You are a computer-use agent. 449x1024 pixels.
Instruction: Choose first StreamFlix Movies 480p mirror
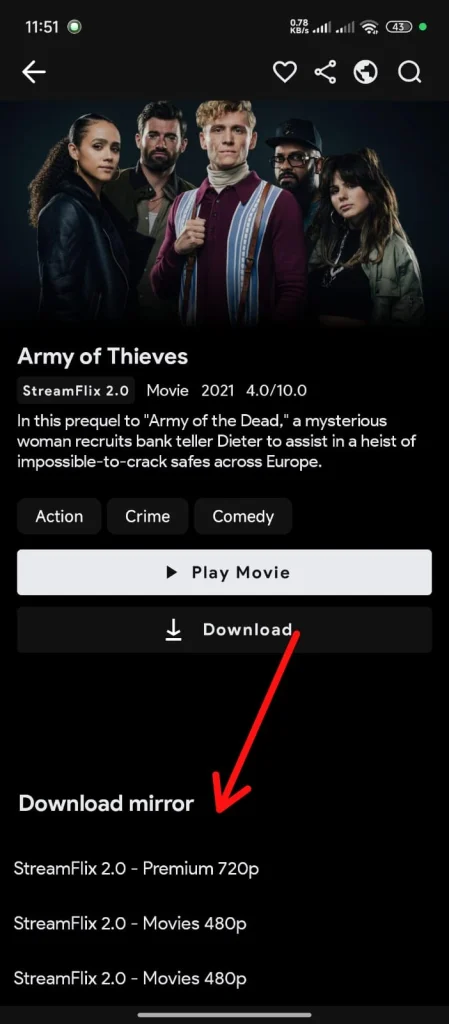(x=130, y=923)
